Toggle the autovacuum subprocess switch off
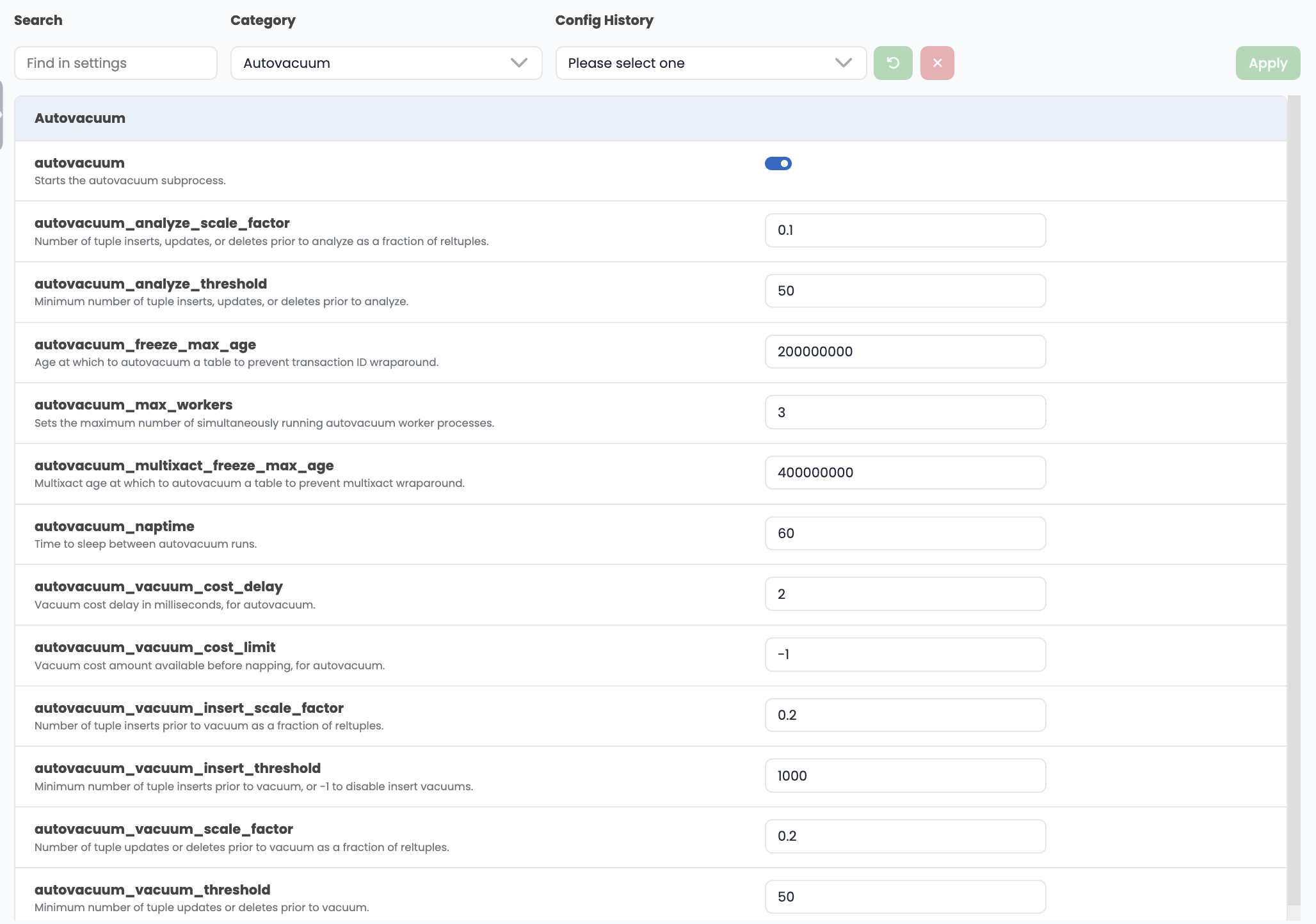Screen dimensions: 1316x924 click(778, 163)
